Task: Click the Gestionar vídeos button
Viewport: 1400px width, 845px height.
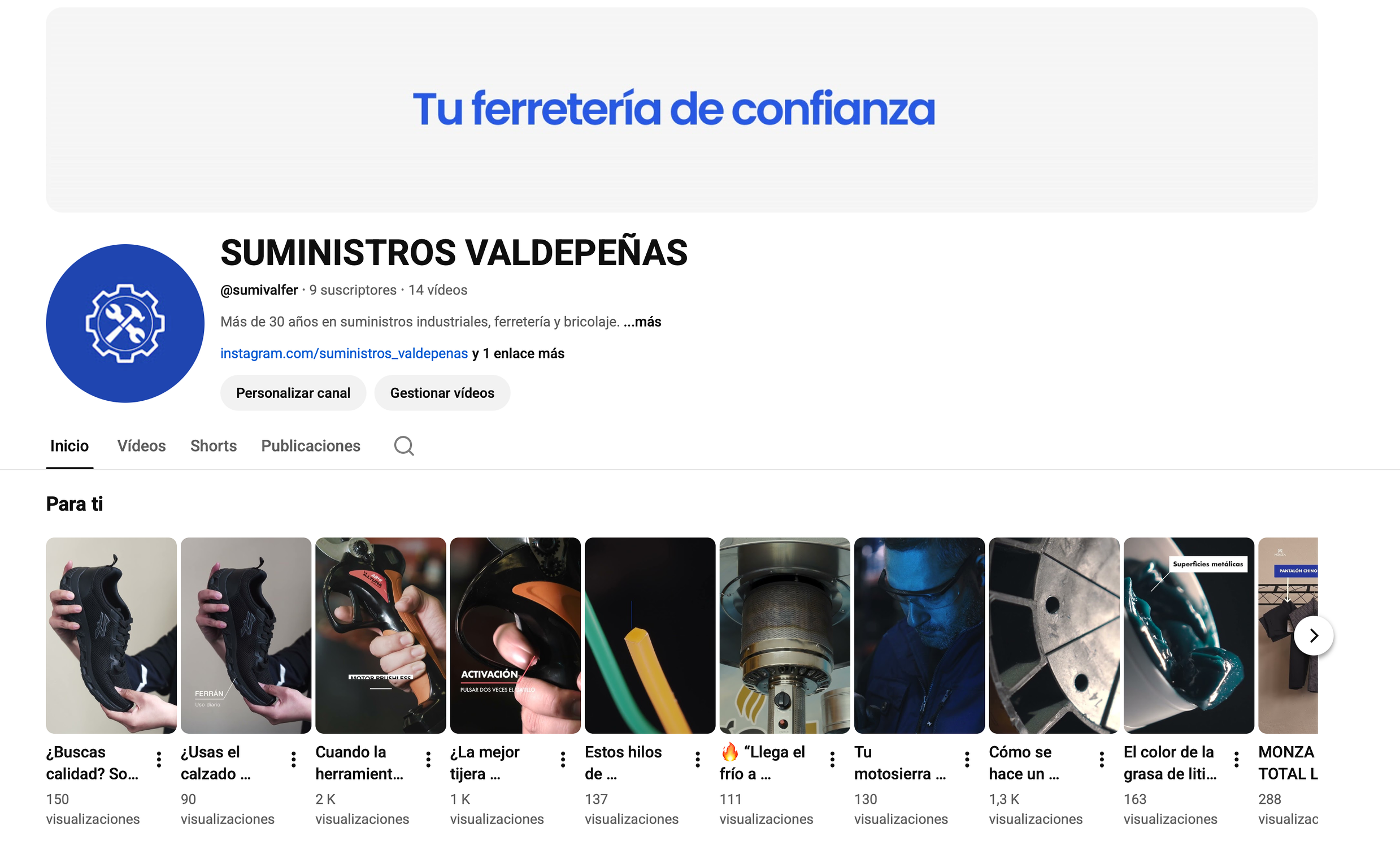Action: point(442,393)
